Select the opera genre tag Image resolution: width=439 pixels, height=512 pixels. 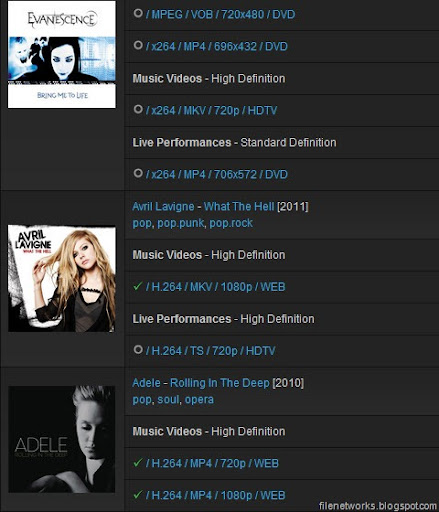point(199,400)
